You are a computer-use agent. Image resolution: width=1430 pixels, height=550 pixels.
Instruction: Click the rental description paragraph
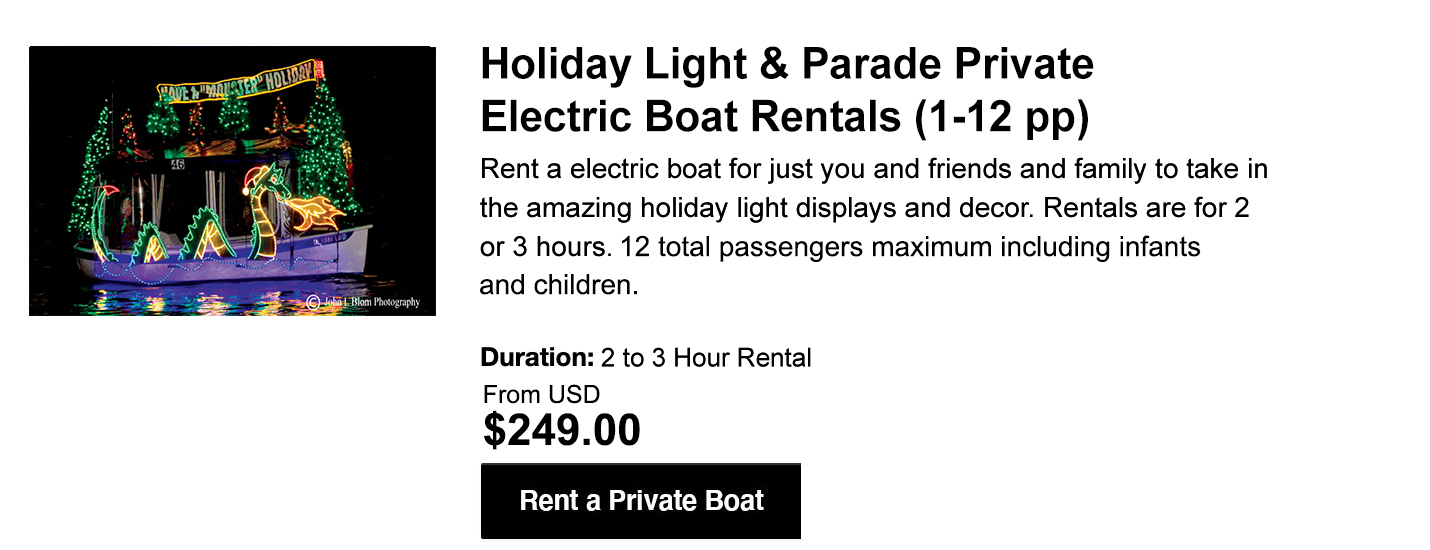(874, 227)
